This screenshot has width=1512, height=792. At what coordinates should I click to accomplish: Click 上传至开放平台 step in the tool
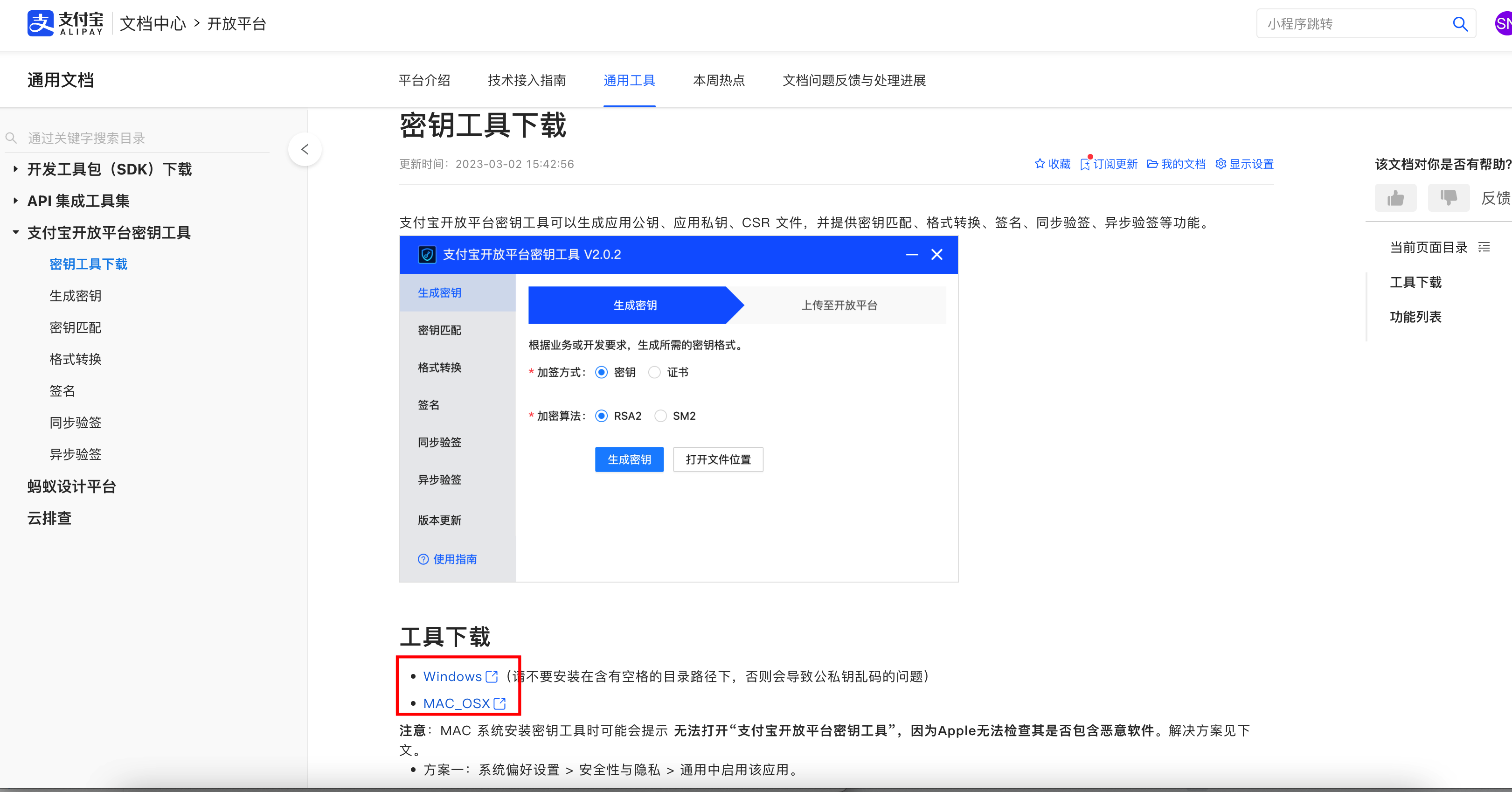tap(839, 306)
